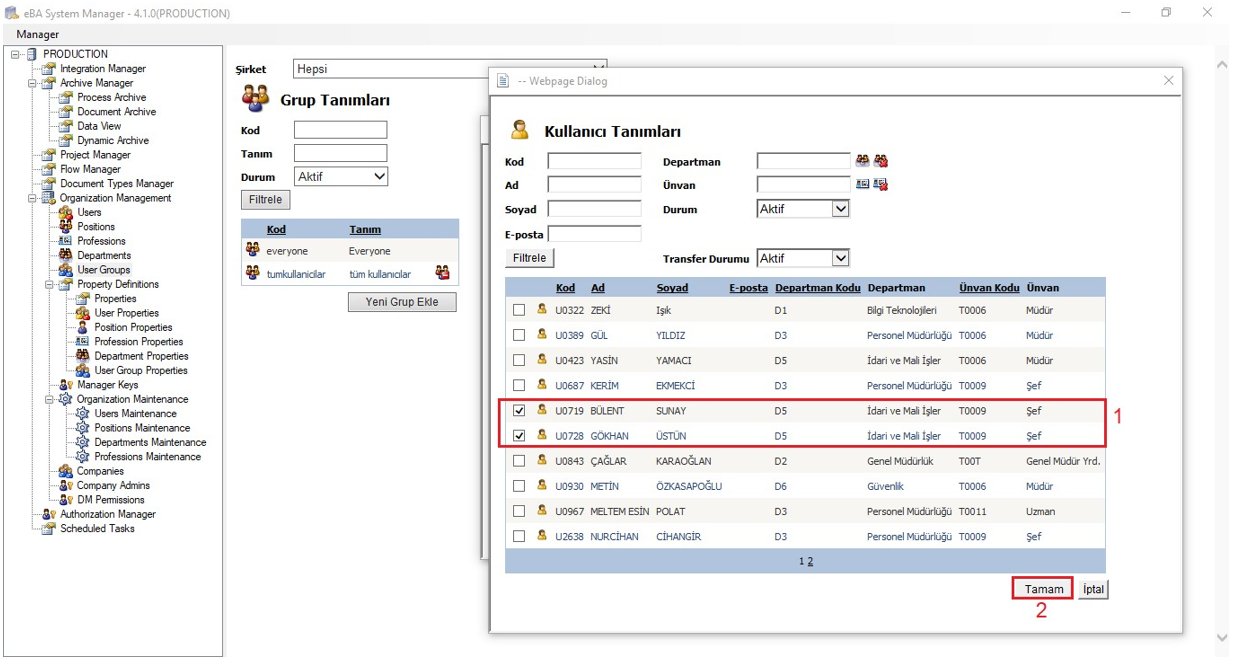Screen dimensions: 1236x659
Task: Tick the checkbox for U0930 METİN
Action: (x=519, y=486)
